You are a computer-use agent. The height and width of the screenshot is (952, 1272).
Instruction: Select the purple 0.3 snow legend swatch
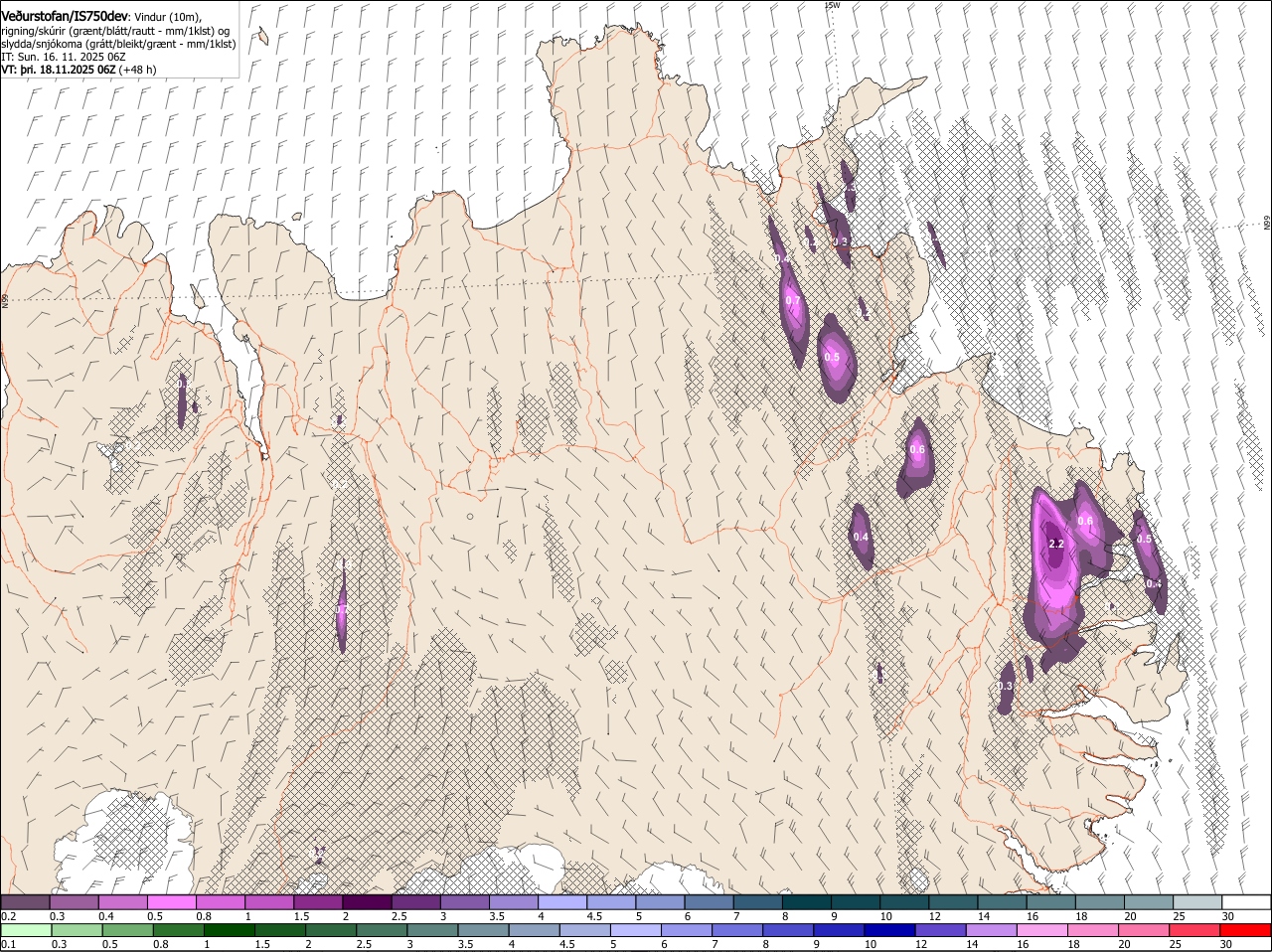click(x=74, y=902)
